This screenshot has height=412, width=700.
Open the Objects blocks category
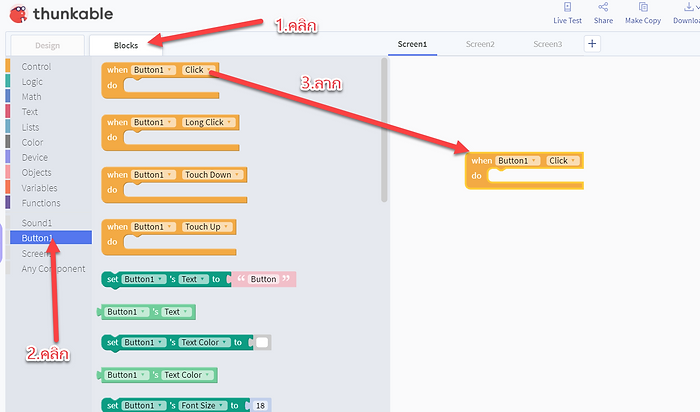click(36, 172)
